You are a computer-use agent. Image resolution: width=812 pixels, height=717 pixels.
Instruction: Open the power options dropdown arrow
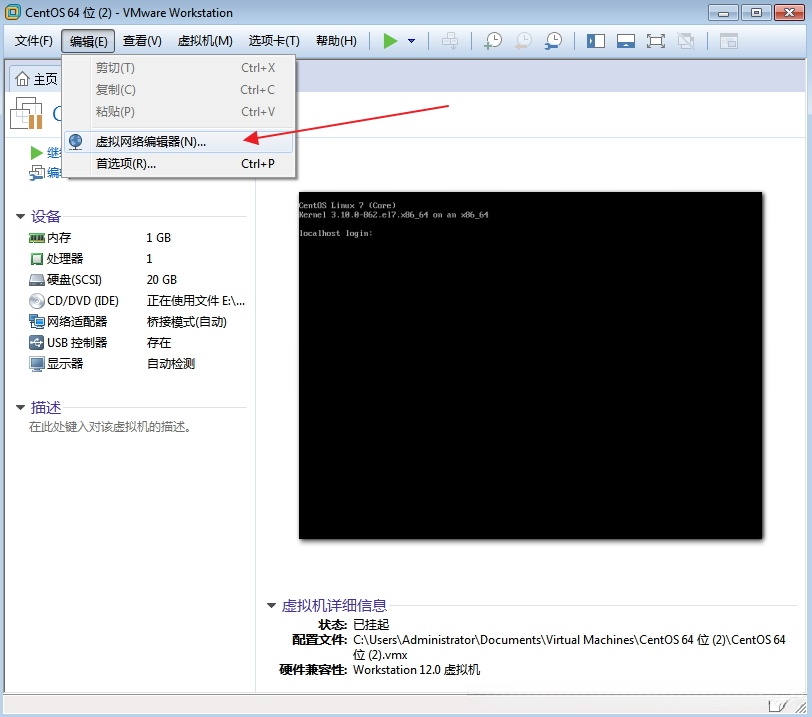click(412, 41)
